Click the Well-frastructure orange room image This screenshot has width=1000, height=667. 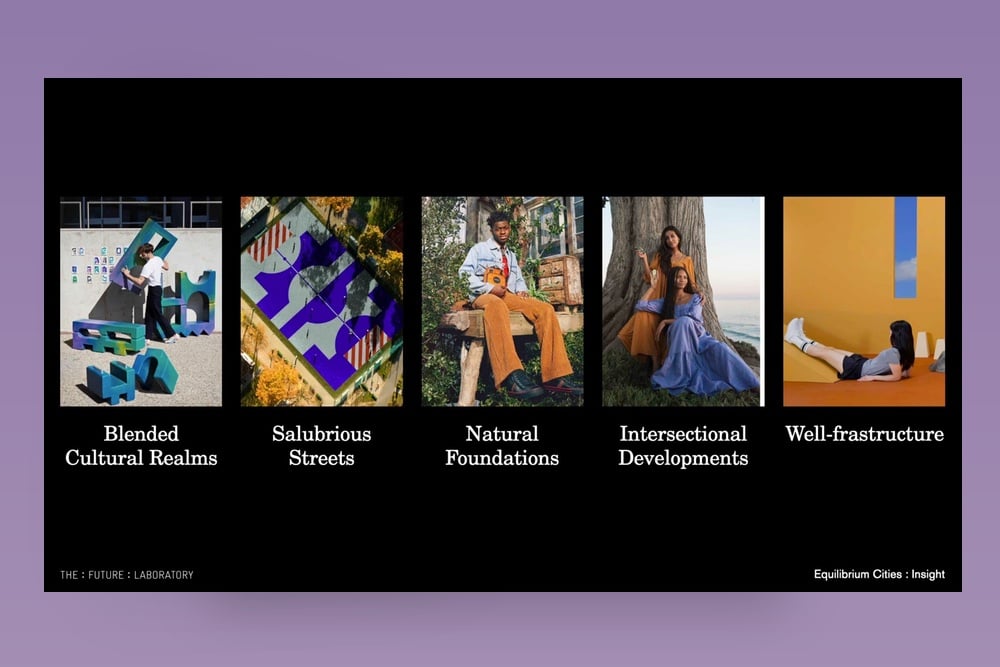click(x=864, y=301)
